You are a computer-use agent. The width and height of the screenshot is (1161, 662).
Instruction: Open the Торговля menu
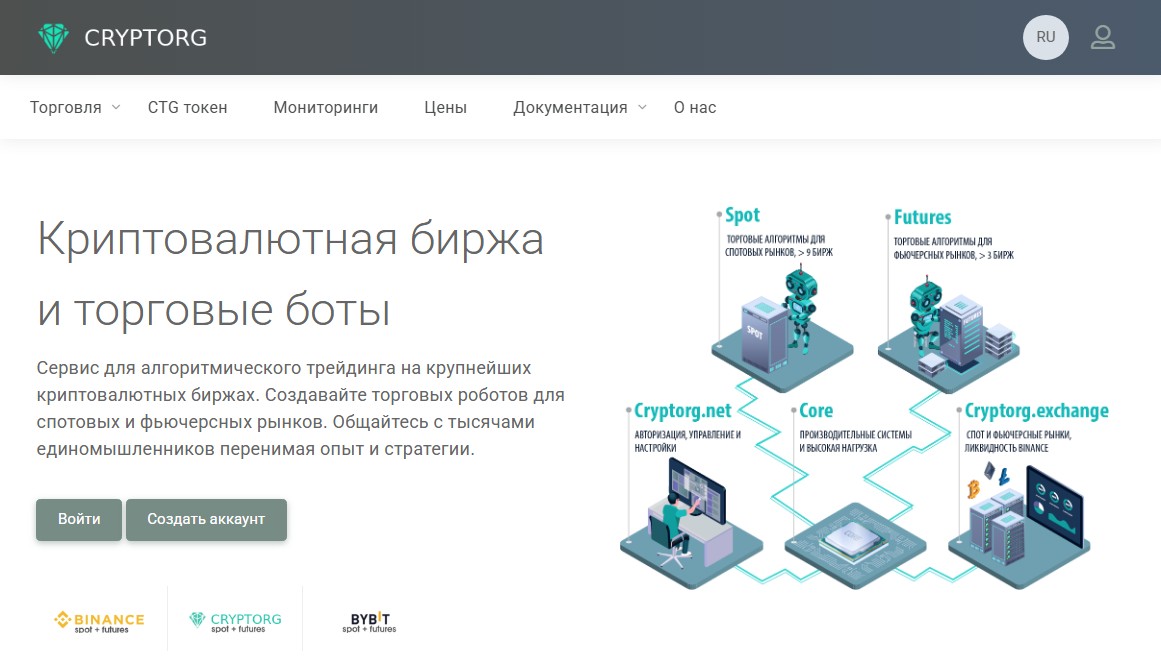tap(66, 107)
